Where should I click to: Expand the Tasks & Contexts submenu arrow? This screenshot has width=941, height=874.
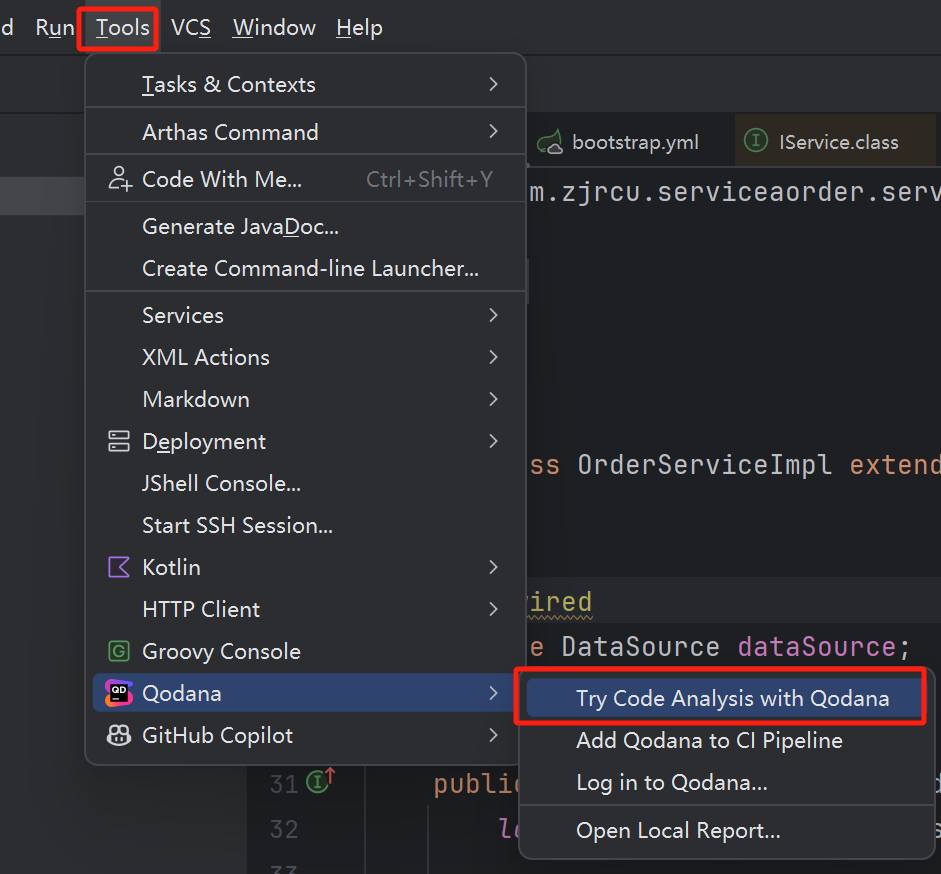coord(493,84)
